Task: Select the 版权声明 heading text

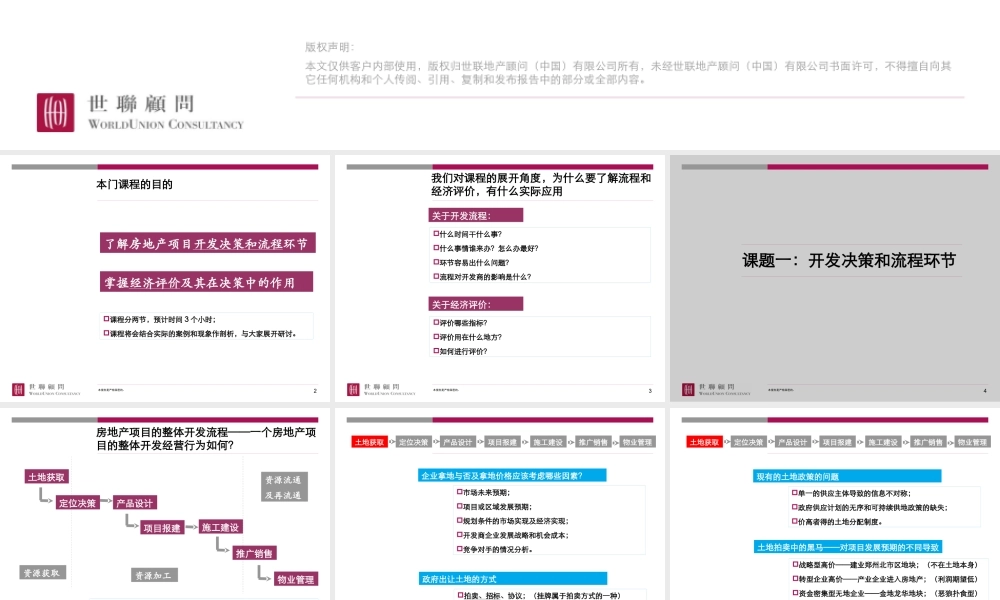Action: tap(329, 47)
